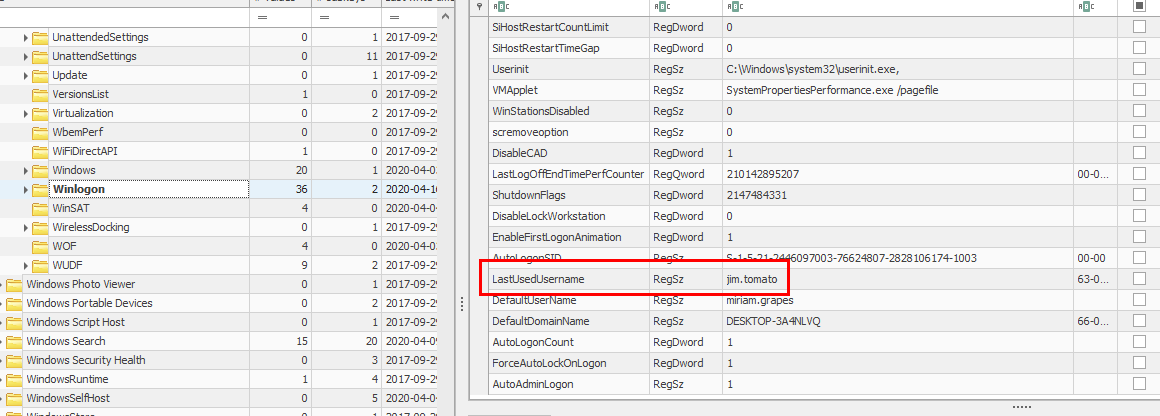
Task: Expand the WirelessDocking key
Action: [25, 227]
